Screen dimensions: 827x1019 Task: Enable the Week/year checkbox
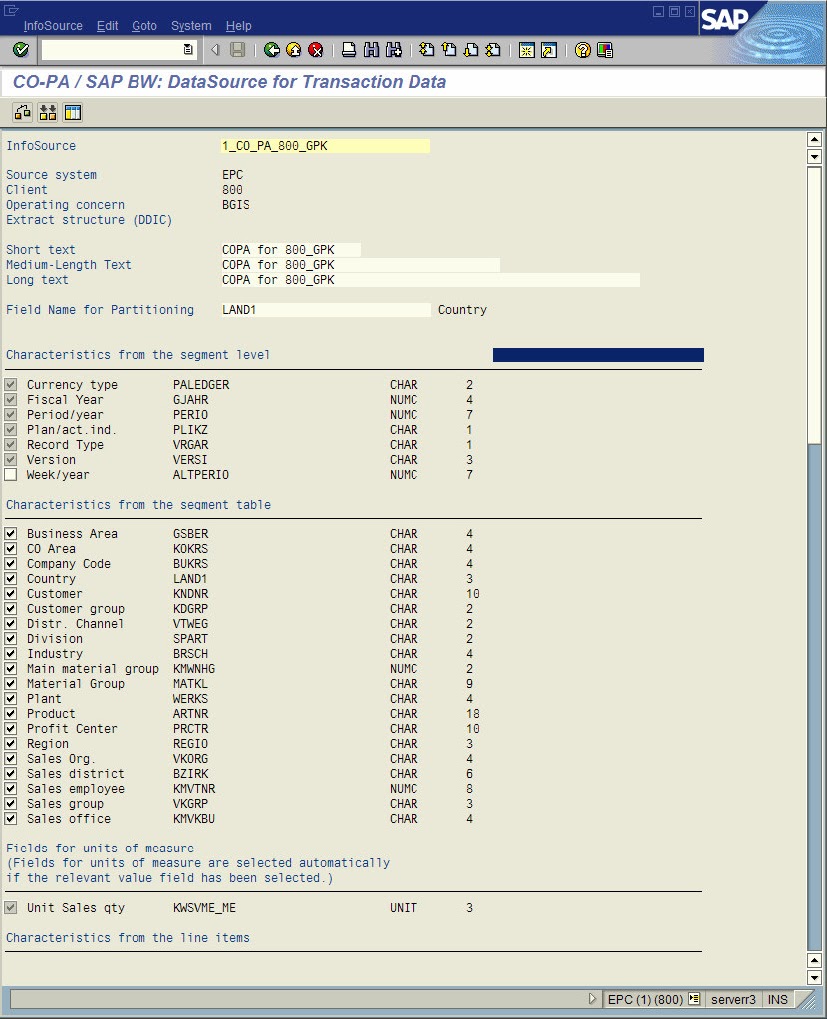[x=10, y=474]
